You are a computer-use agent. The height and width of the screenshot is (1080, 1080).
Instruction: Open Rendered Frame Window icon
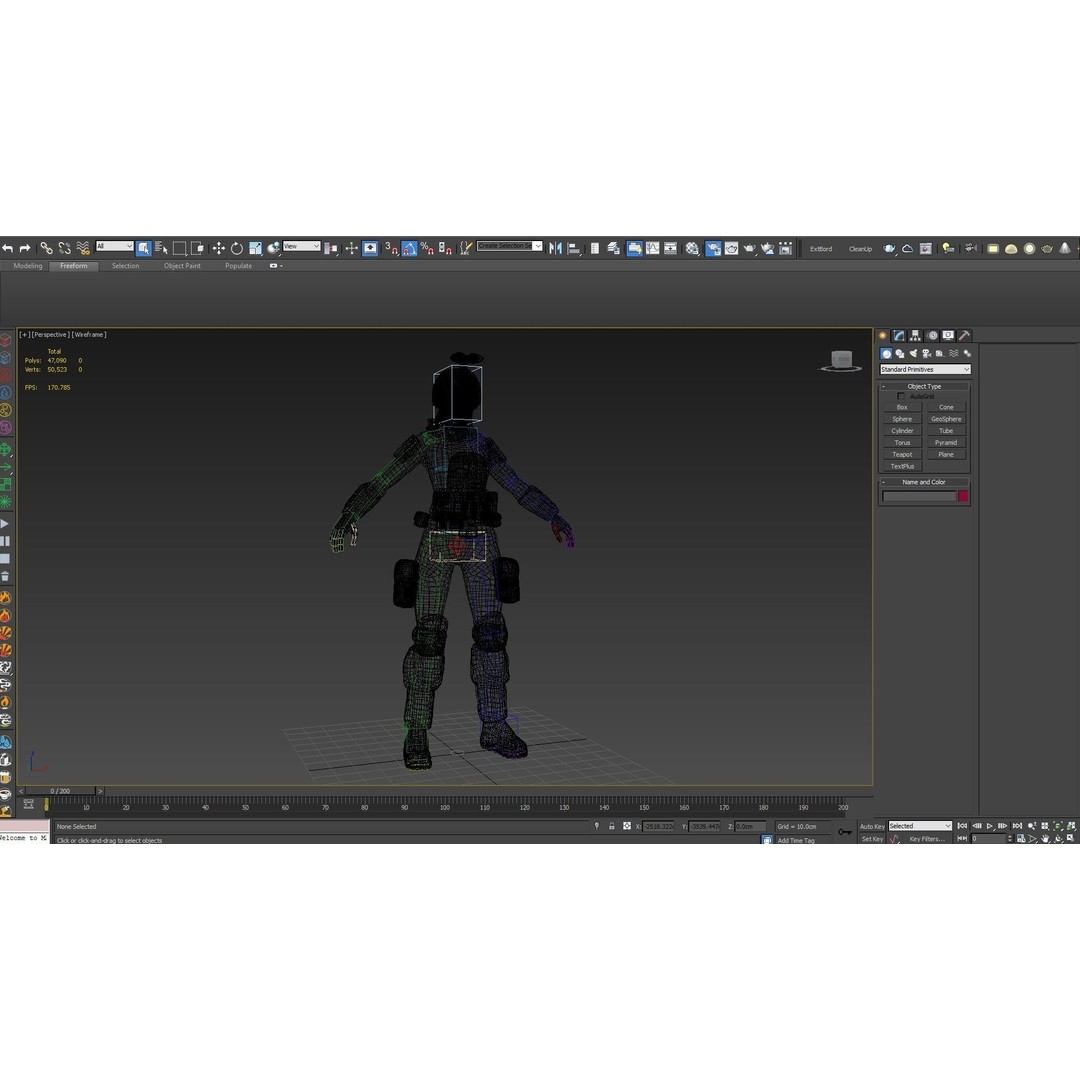(x=731, y=249)
